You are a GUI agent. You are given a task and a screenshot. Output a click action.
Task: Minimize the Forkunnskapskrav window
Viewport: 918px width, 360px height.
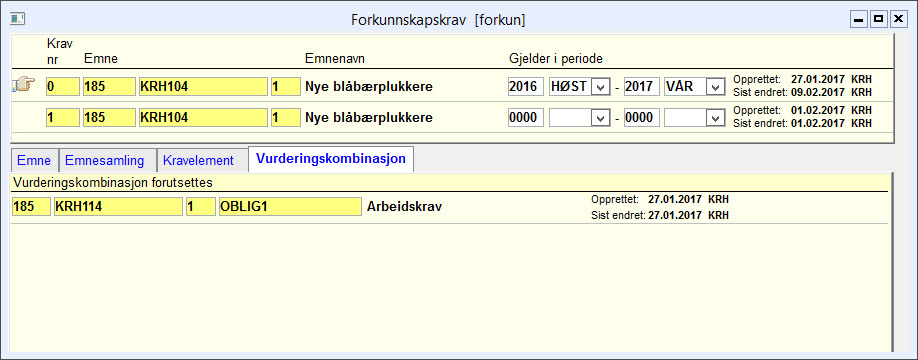coord(859,19)
